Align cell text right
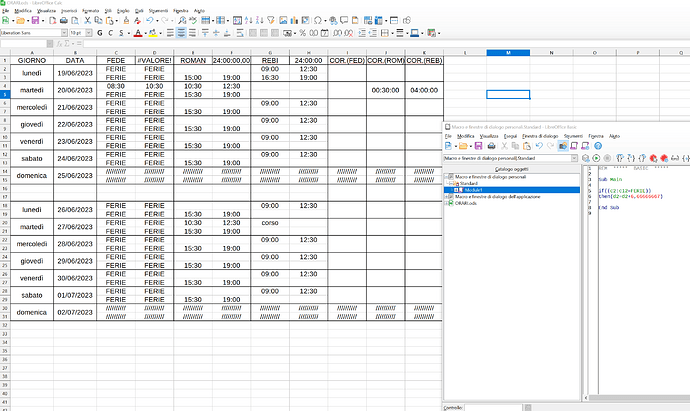This screenshot has width=690, height=411. (x=192, y=33)
